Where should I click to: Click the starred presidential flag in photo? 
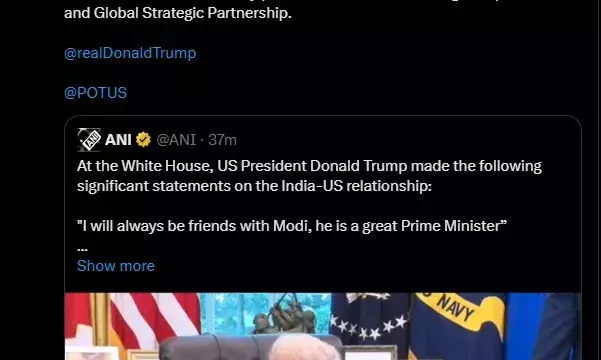click(x=370, y=318)
